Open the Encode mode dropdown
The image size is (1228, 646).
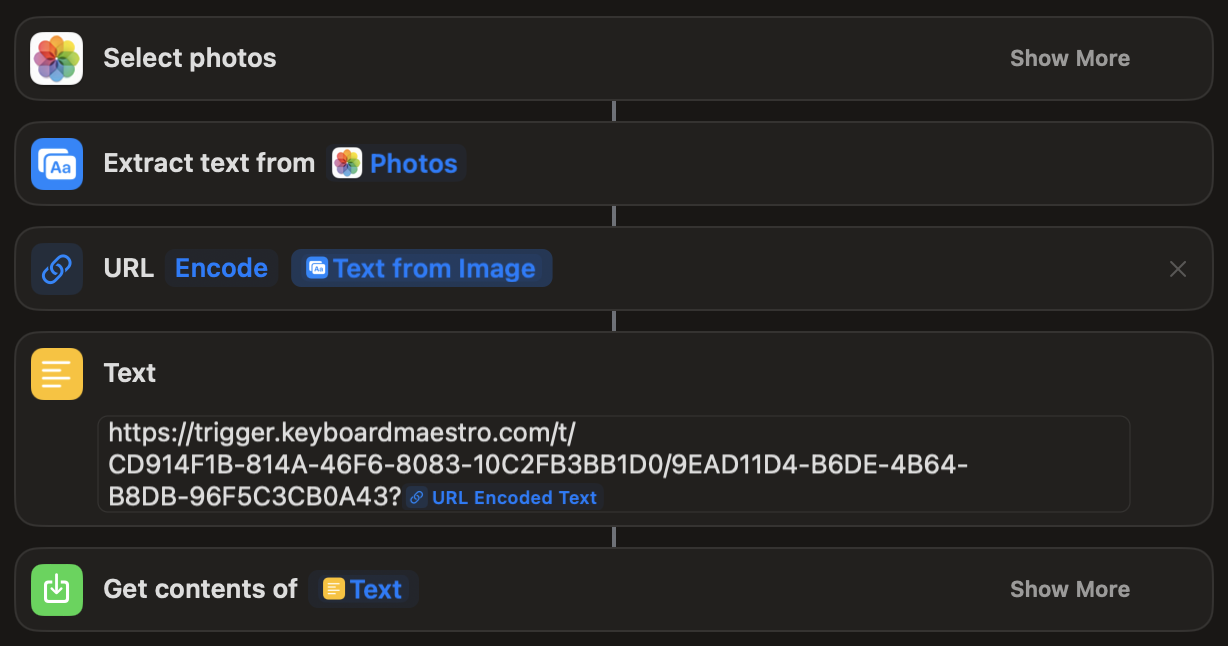pos(221,269)
